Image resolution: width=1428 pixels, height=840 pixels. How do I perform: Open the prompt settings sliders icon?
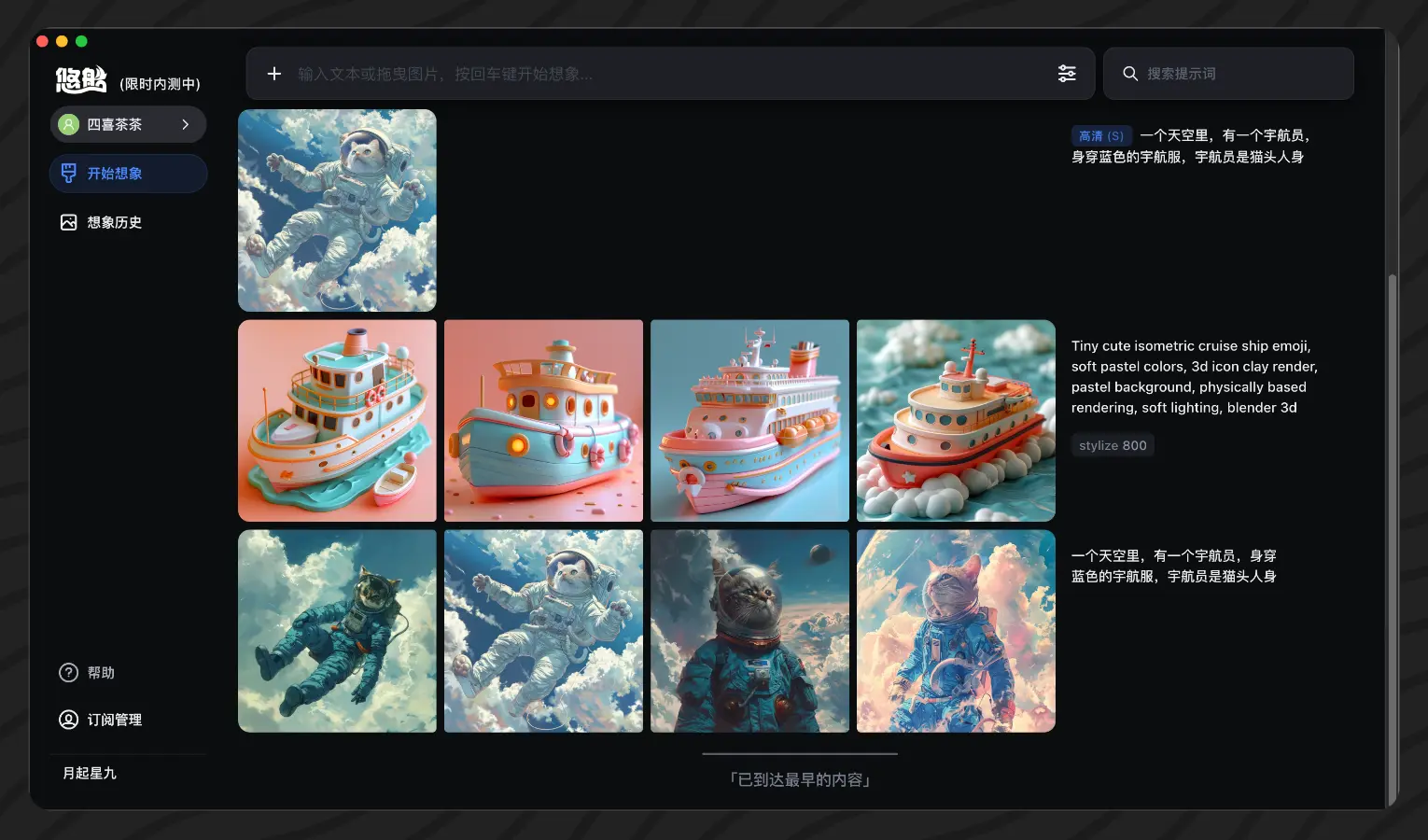pyautogui.click(x=1067, y=74)
